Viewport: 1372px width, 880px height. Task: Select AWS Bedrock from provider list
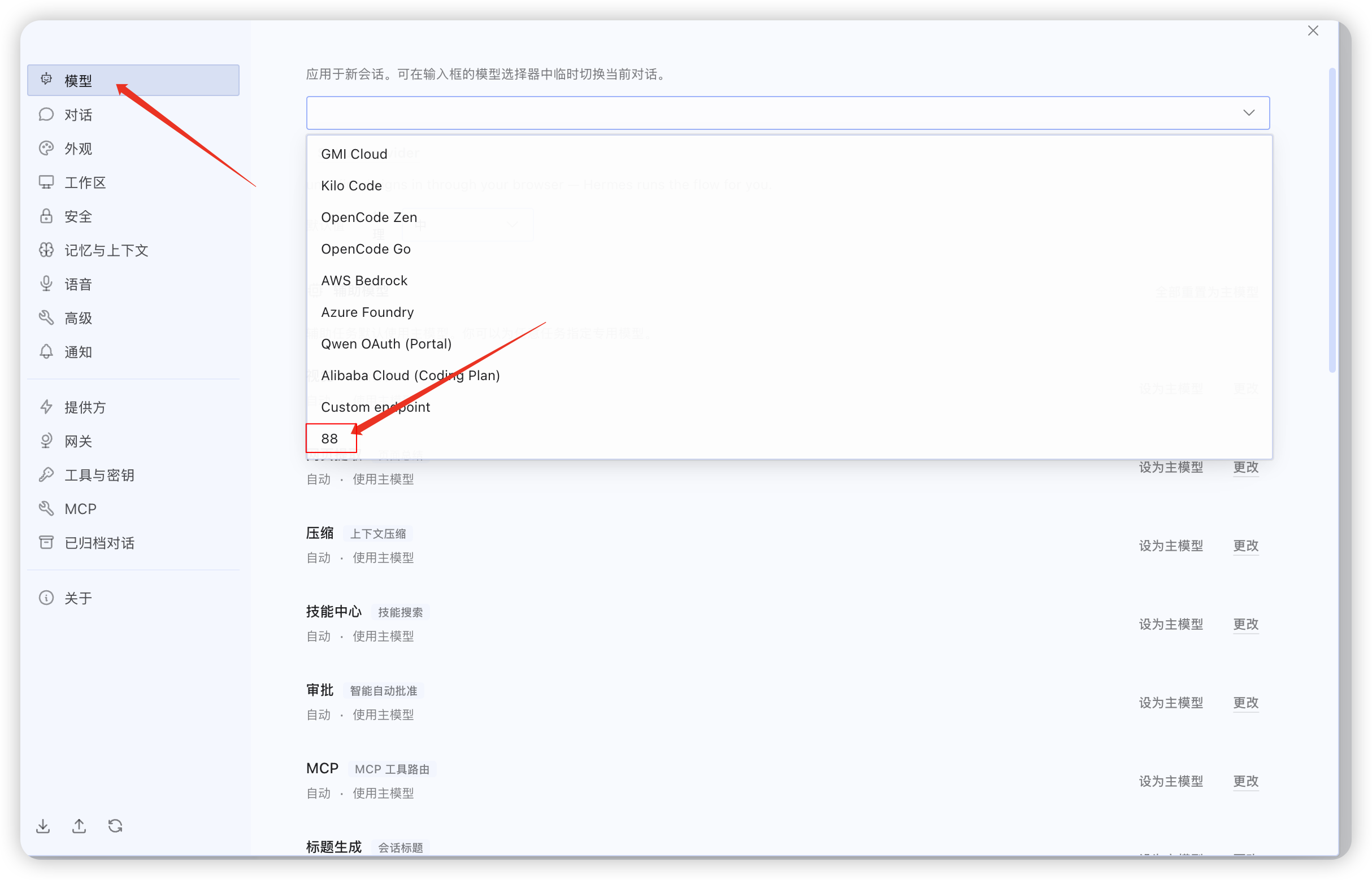tap(789, 281)
